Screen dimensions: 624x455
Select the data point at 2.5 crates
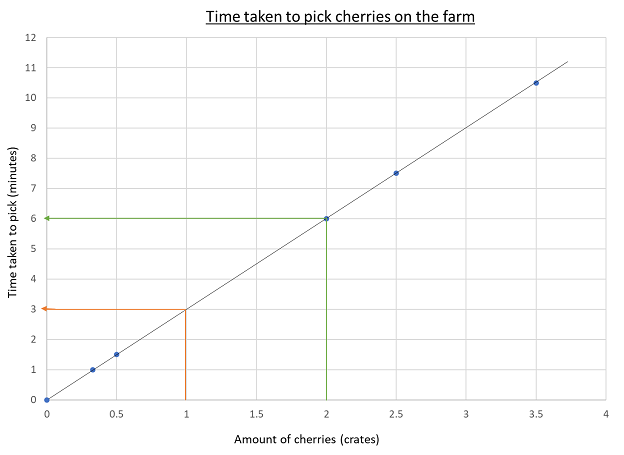tap(396, 173)
